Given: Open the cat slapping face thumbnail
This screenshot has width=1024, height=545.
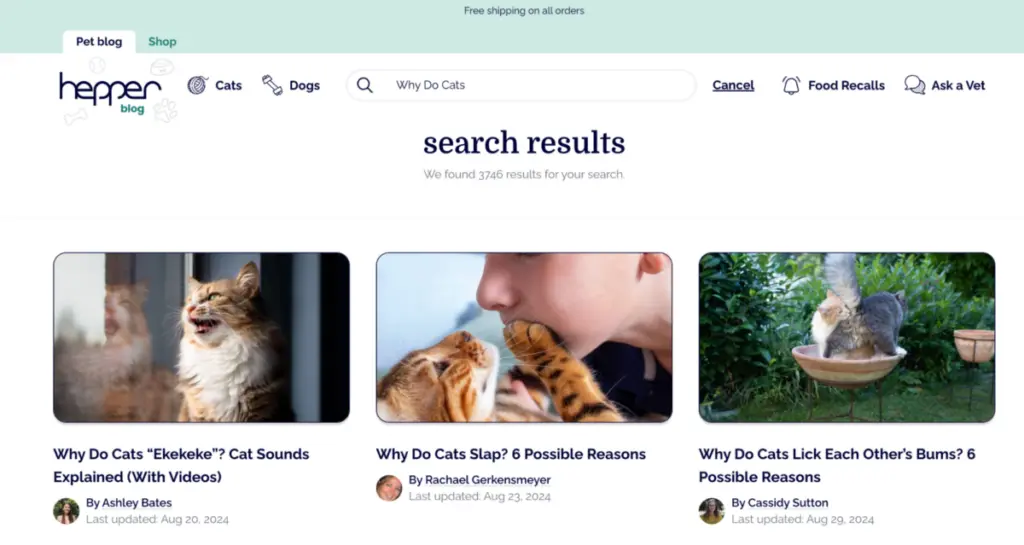Looking at the screenshot, I should click(x=524, y=337).
